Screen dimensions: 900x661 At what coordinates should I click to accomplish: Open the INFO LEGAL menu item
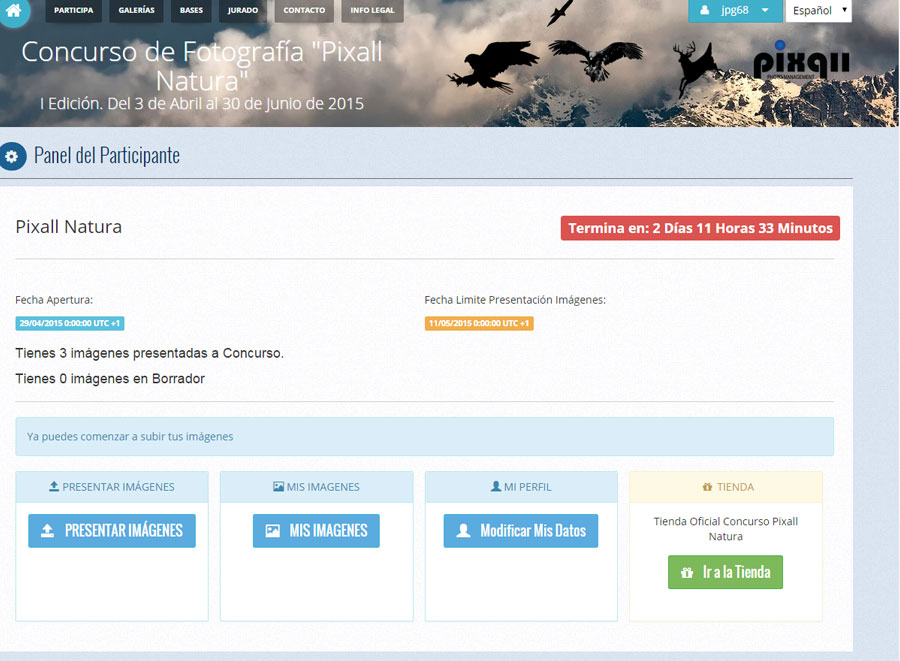tap(373, 10)
